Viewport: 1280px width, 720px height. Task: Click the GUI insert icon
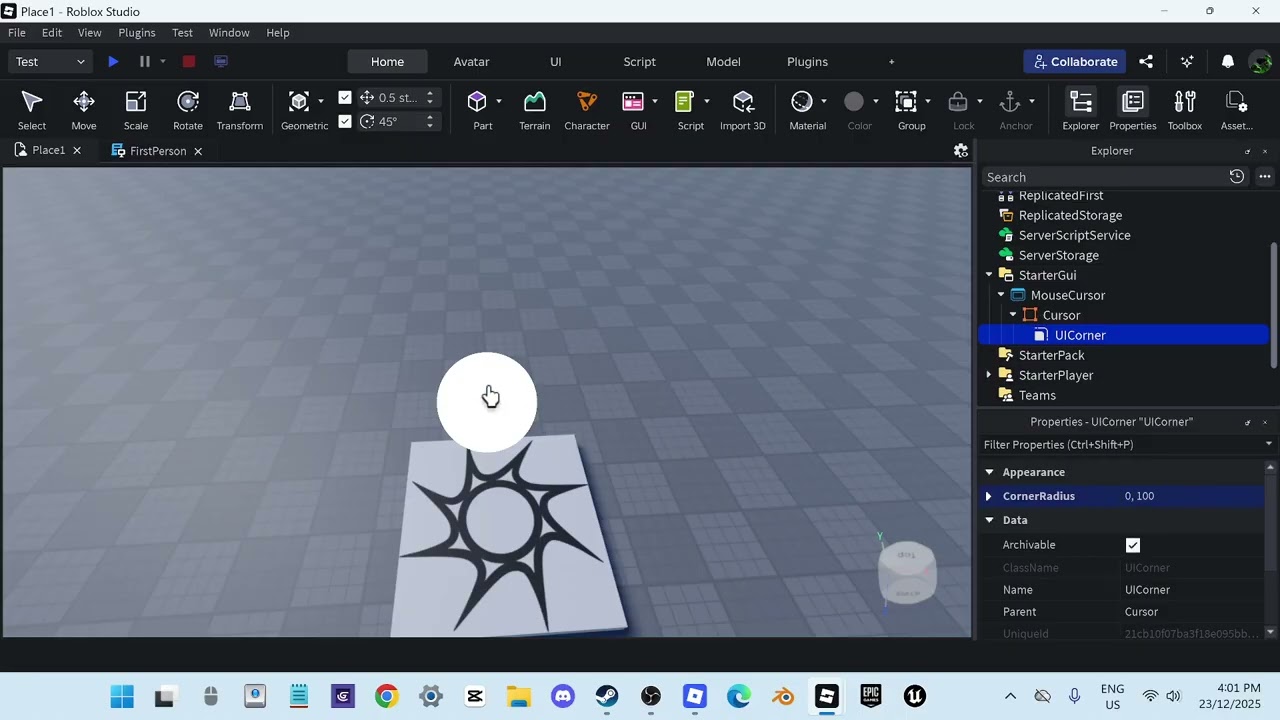tap(633, 101)
